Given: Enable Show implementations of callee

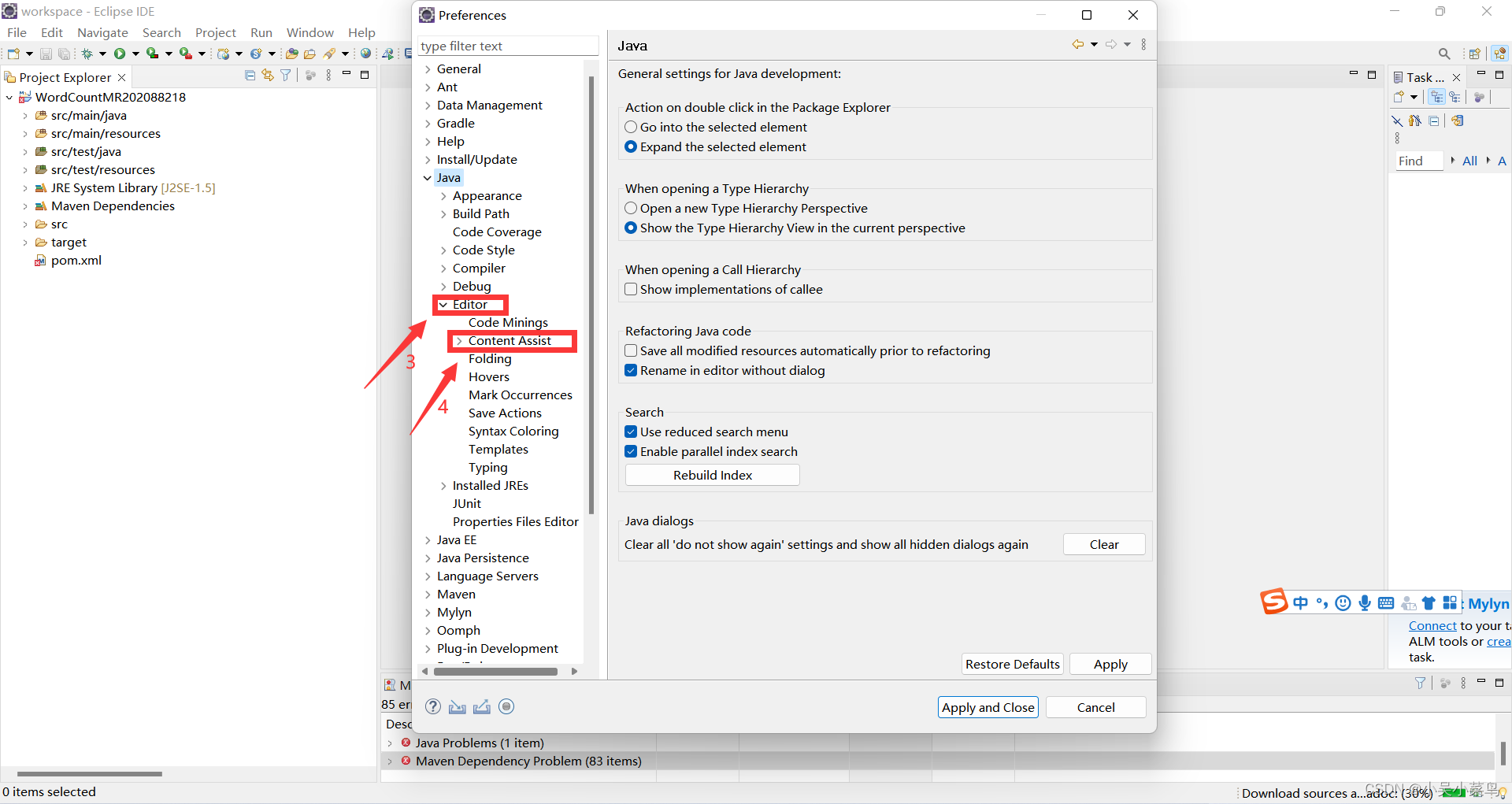Looking at the screenshot, I should 631,289.
